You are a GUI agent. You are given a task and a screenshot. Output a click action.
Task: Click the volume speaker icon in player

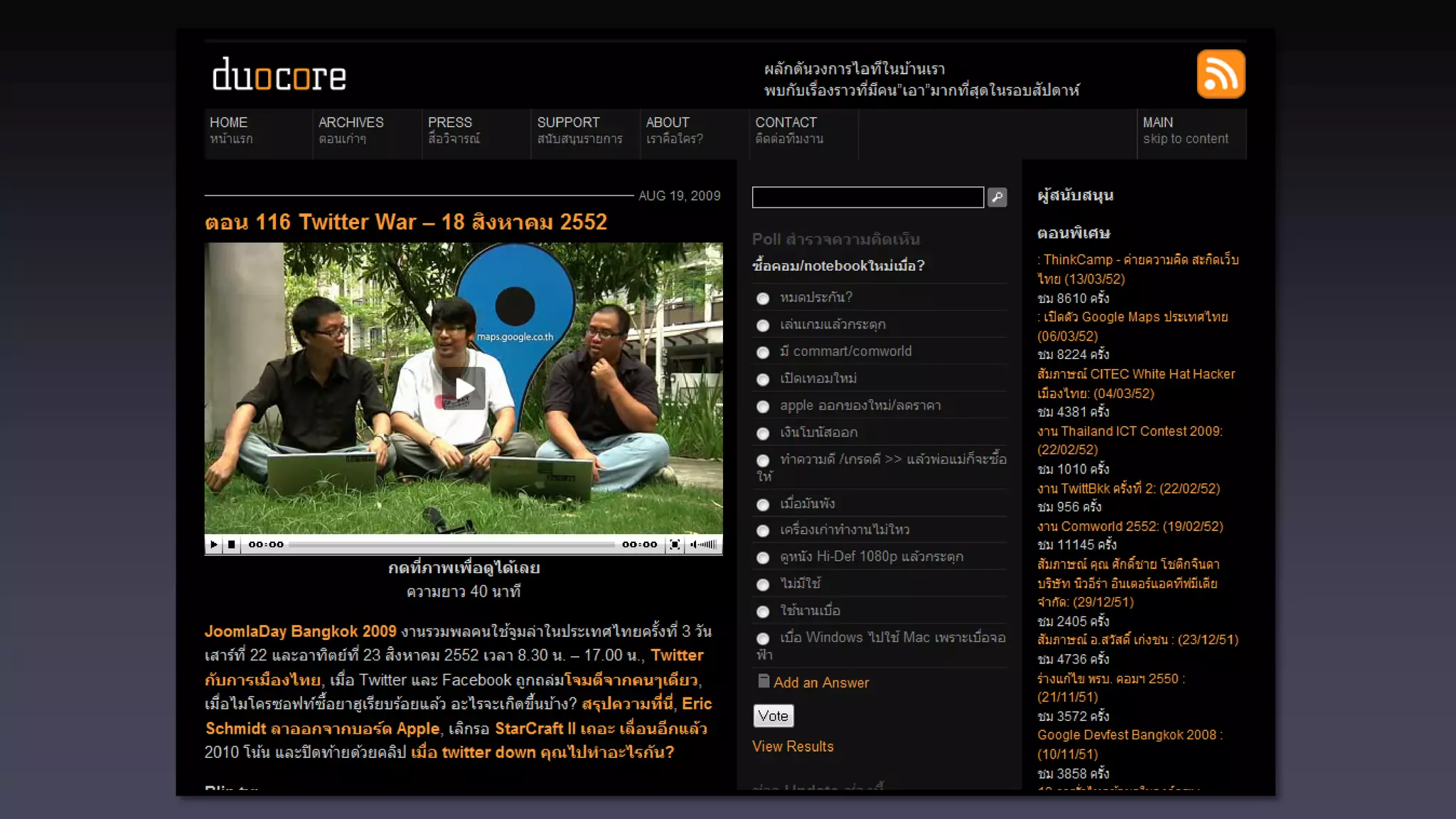pos(694,545)
